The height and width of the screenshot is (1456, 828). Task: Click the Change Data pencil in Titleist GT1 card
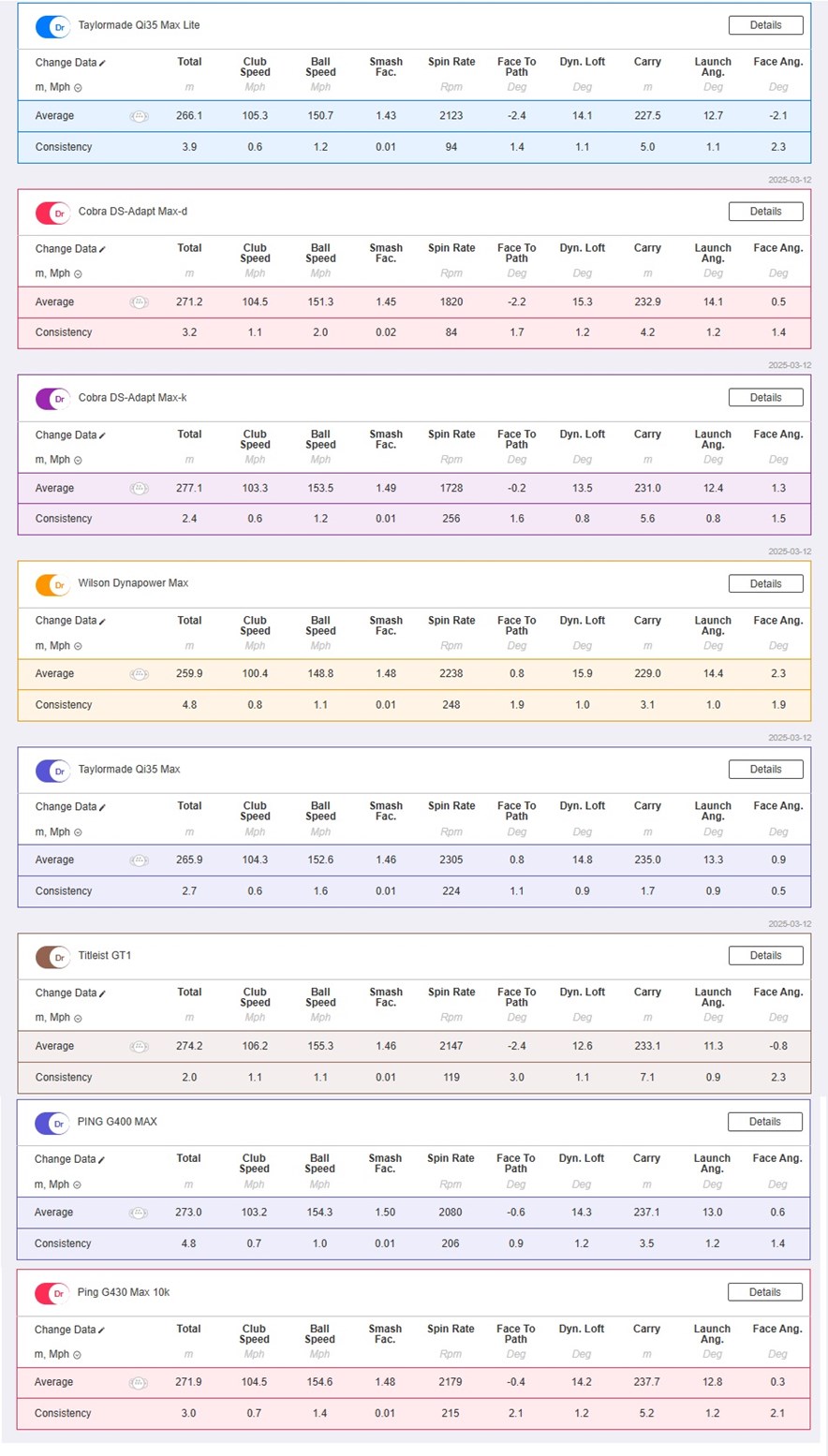click(x=102, y=993)
